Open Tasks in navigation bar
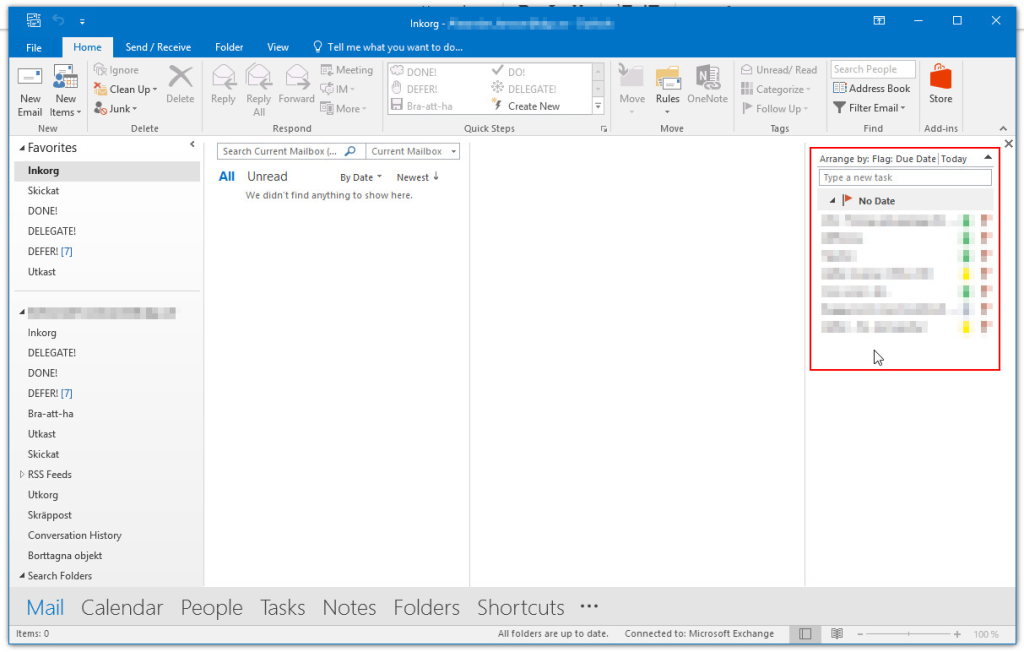The image size is (1024, 652). pyautogui.click(x=282, y=608)
